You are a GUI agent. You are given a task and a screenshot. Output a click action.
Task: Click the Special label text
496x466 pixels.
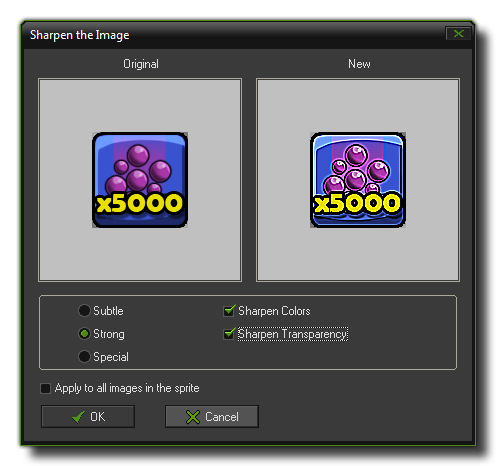pyautogui.click(x=111, y=357)
